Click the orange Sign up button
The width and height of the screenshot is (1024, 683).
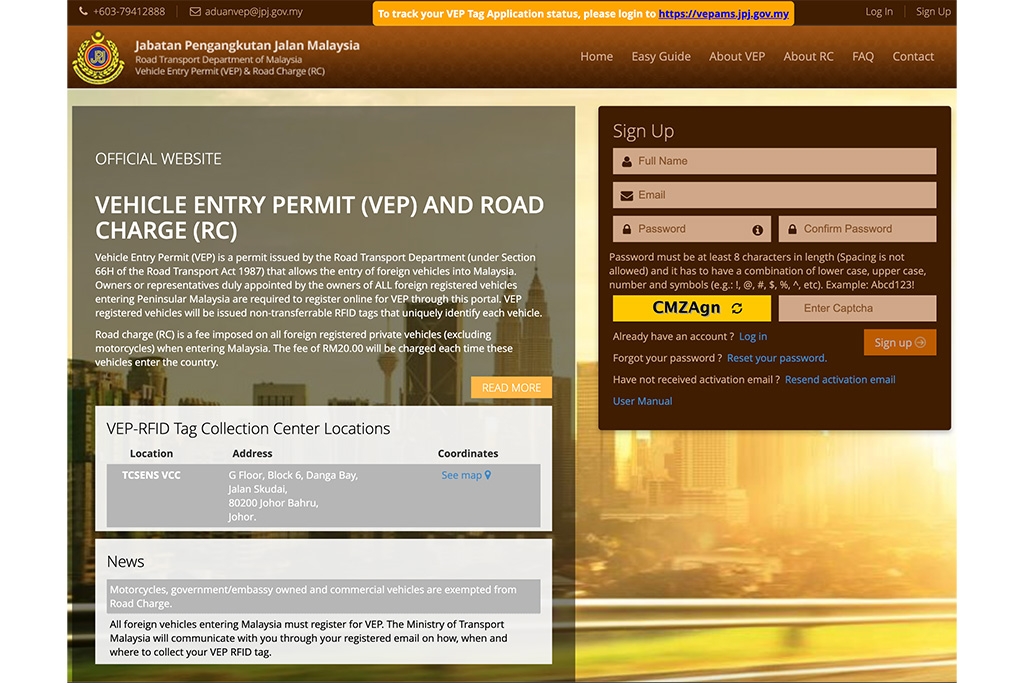900,342
